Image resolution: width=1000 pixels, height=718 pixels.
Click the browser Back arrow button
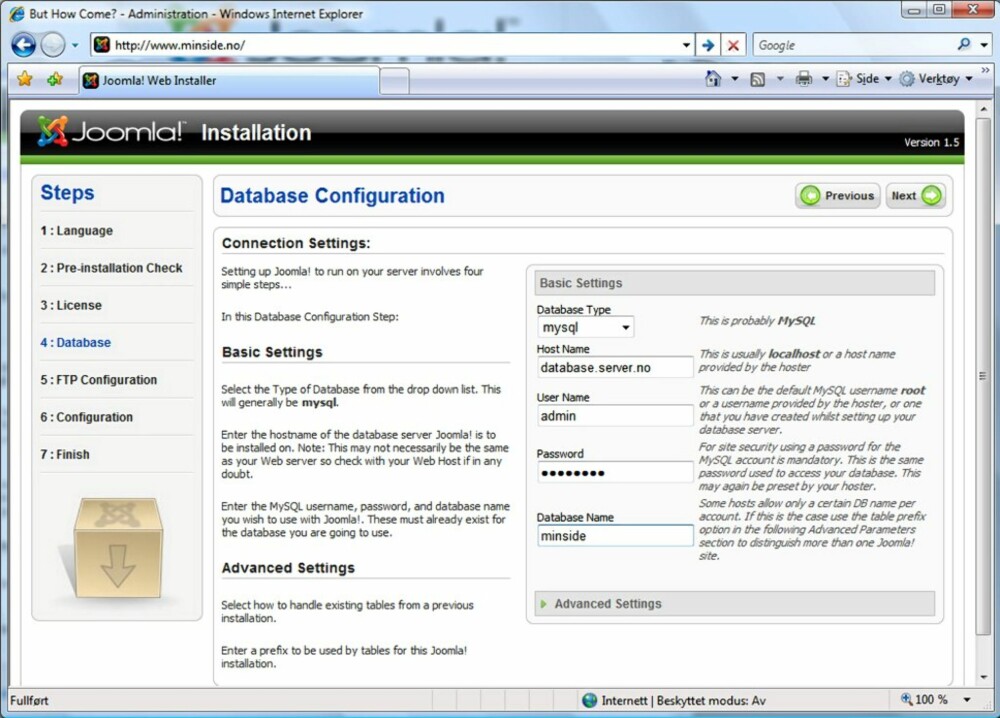pos(24,45)
